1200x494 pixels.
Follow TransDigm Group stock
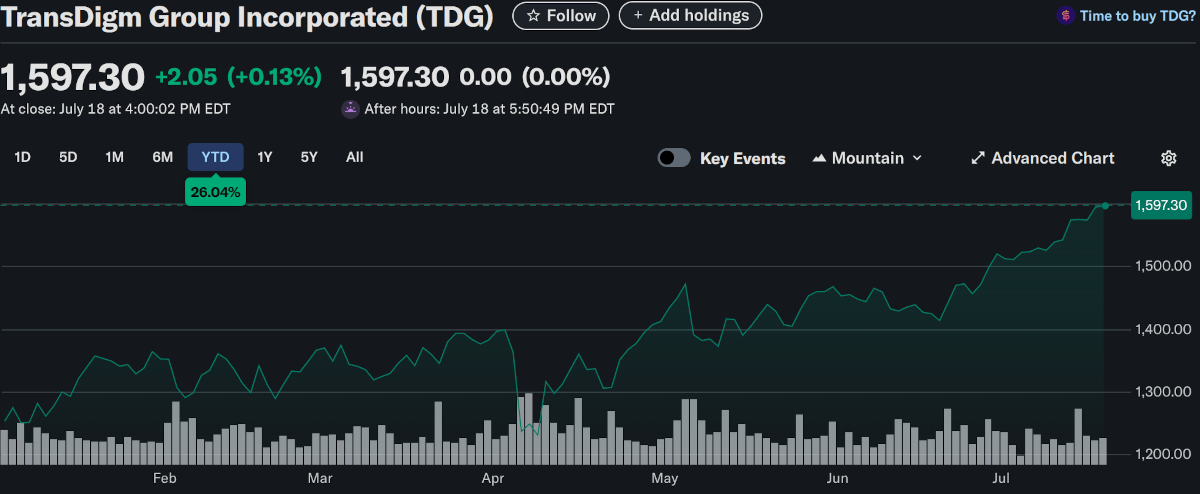[560, 16]
